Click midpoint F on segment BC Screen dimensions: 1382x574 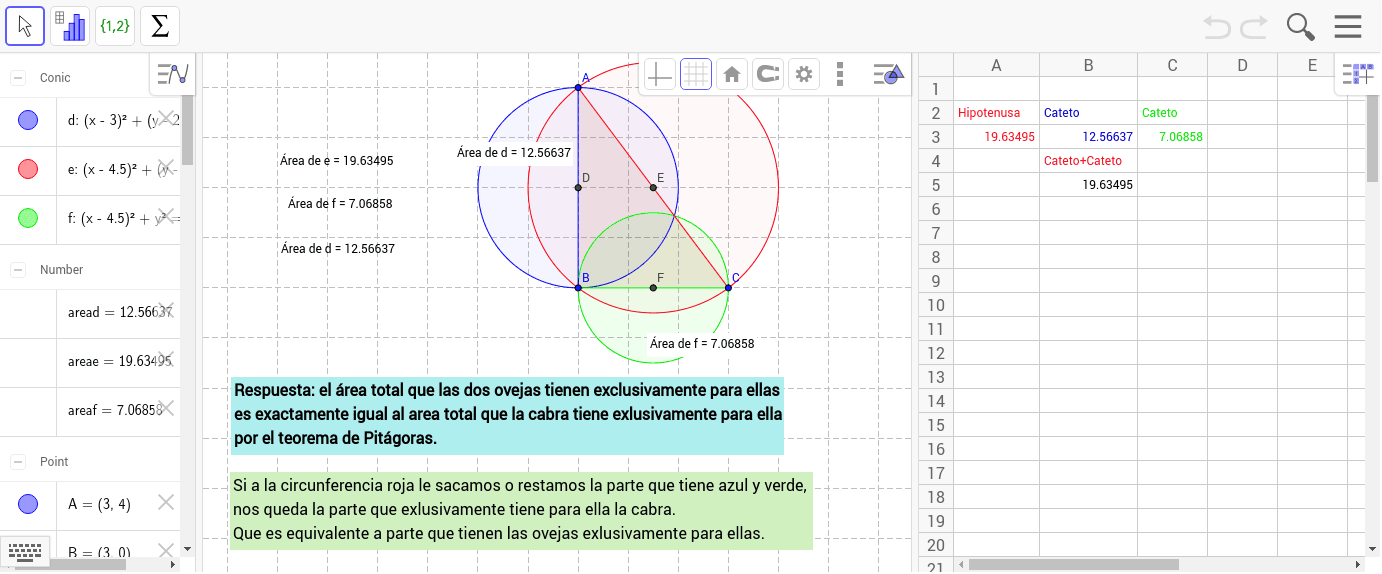click(x=653, y=288)
